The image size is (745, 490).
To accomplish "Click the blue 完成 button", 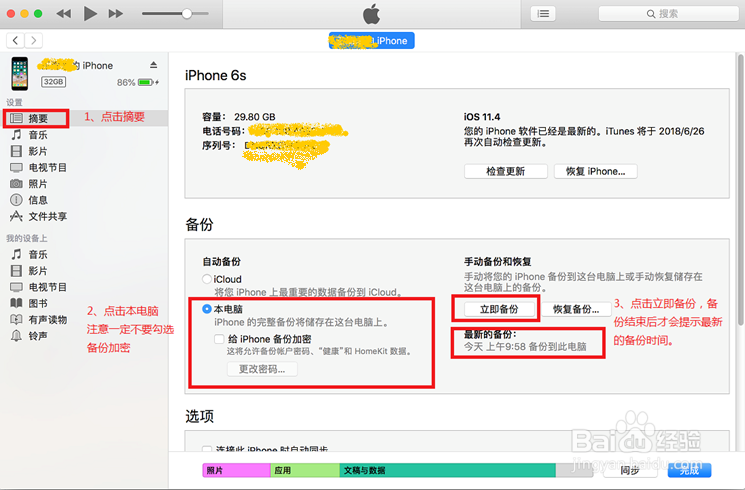I will [x=689, y=470].
